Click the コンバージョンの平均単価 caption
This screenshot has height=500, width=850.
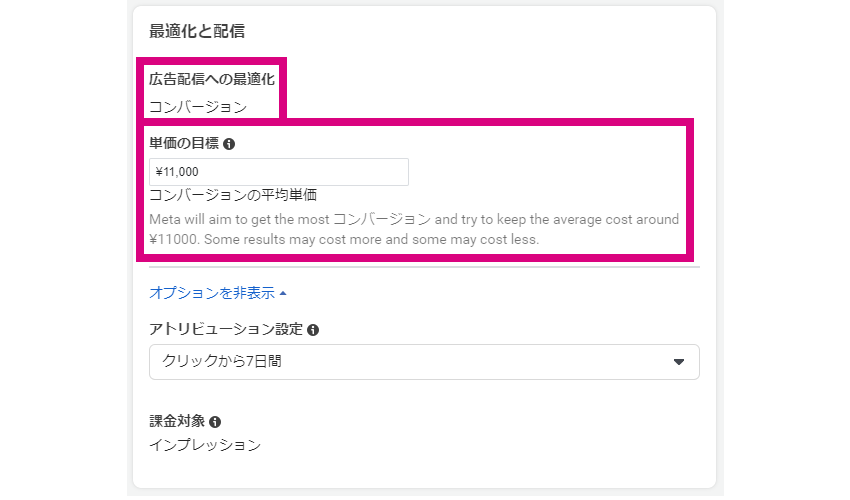[233, 195]
